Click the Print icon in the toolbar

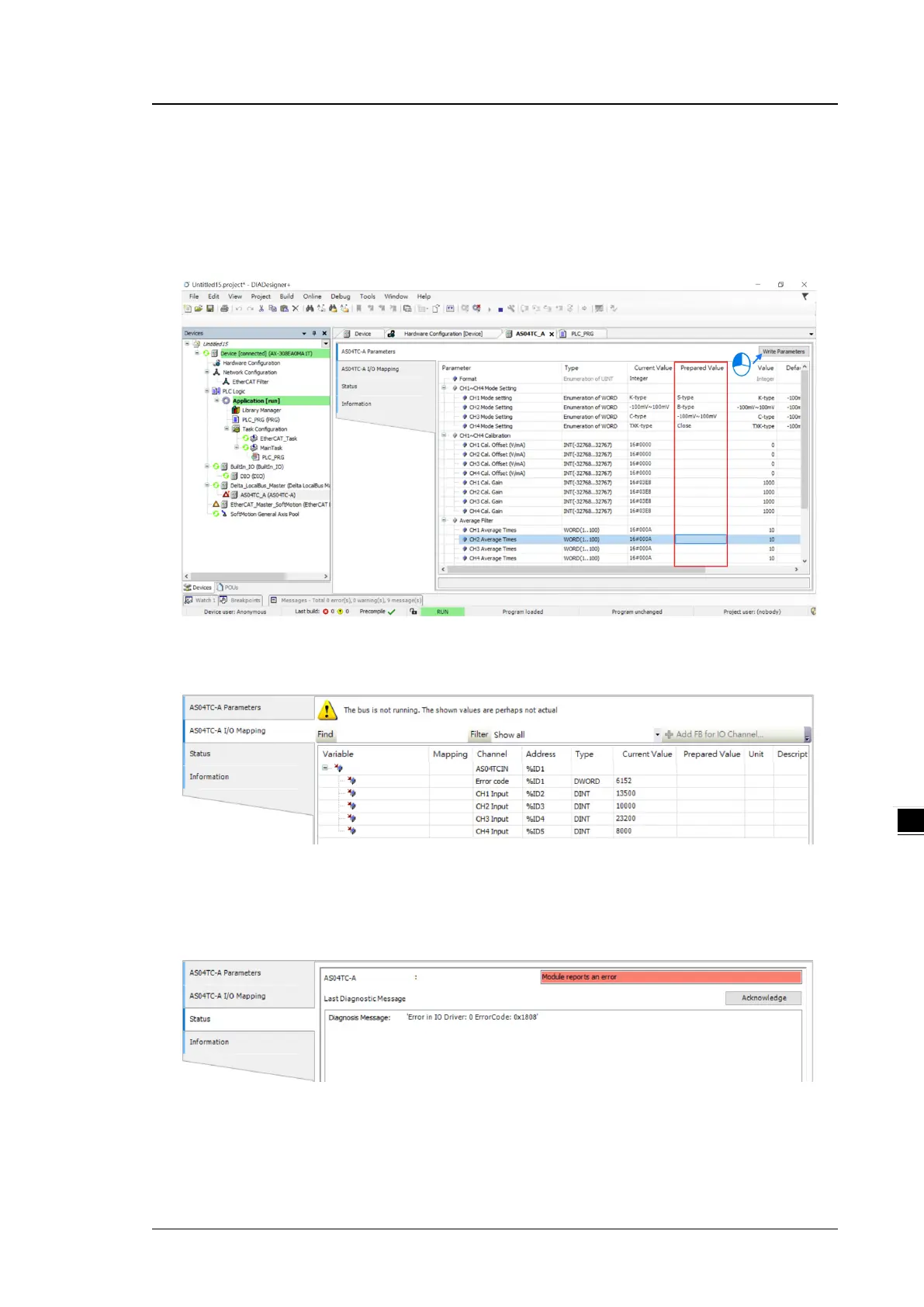224,309
